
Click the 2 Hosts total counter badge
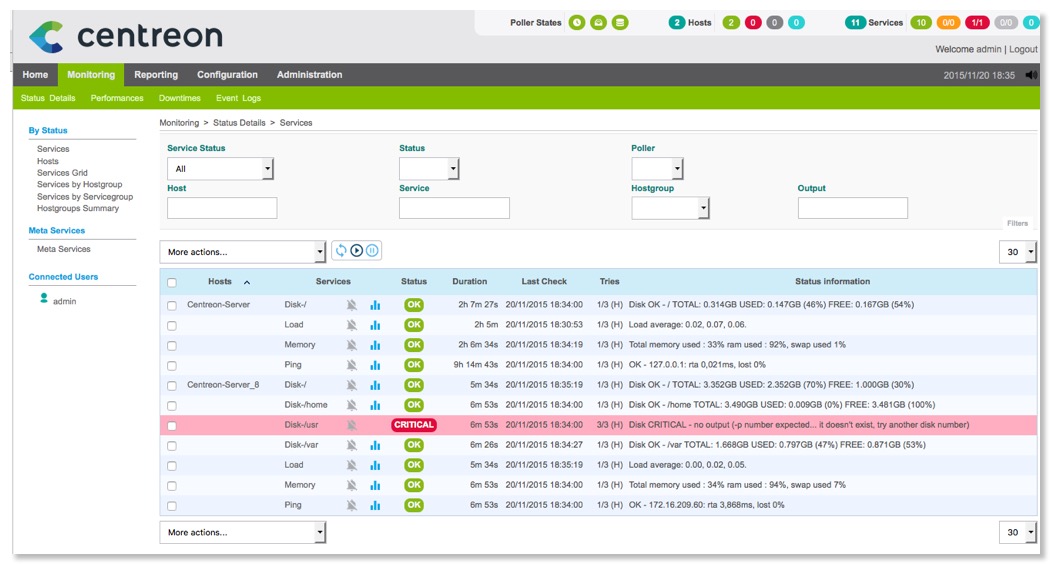676,23
